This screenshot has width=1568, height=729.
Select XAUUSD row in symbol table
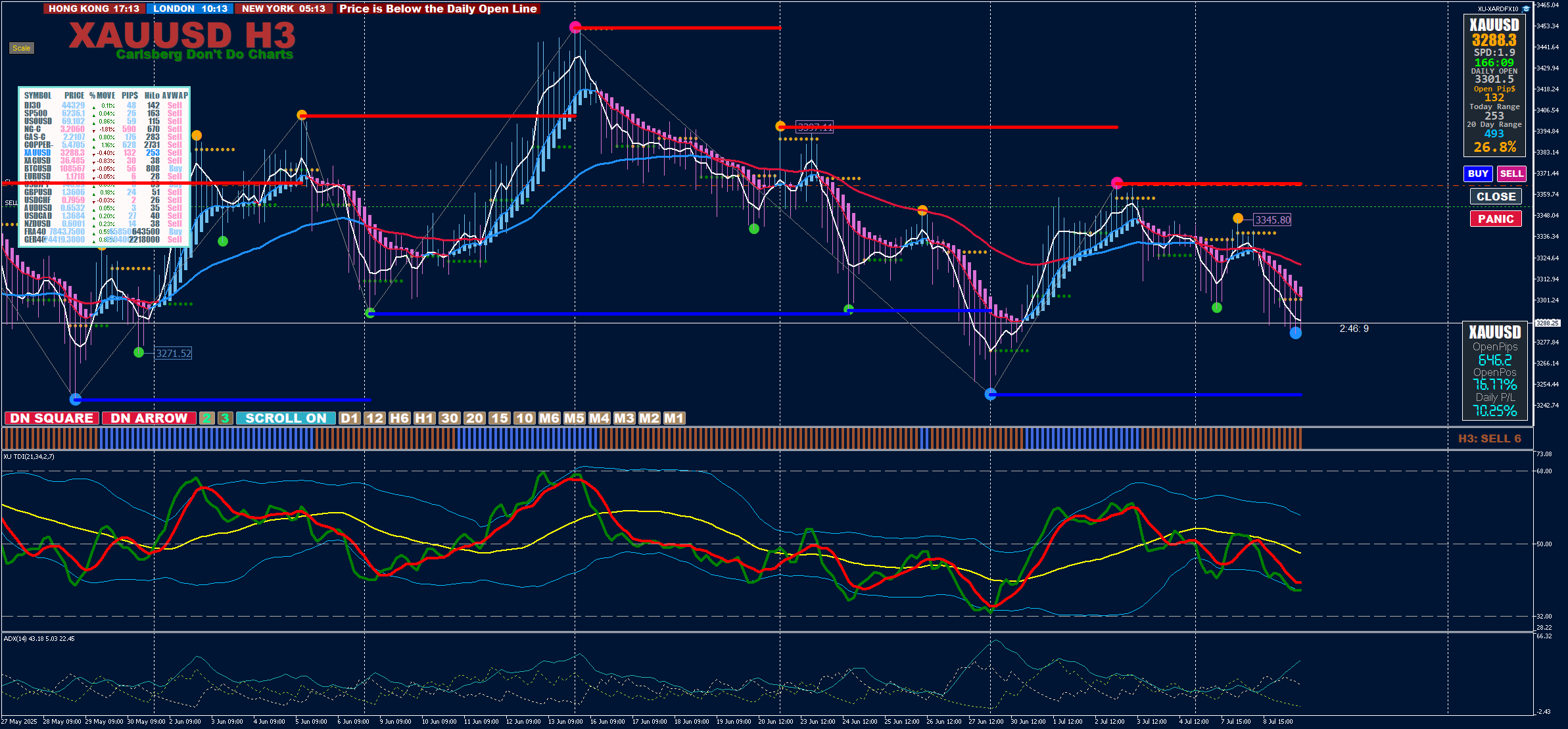37,153
